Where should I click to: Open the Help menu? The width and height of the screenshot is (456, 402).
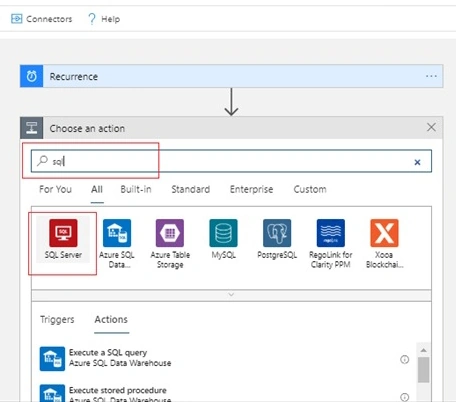tap(104, 19)
